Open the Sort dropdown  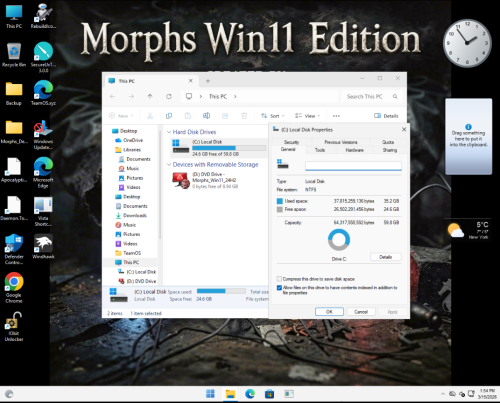[273, 116]
